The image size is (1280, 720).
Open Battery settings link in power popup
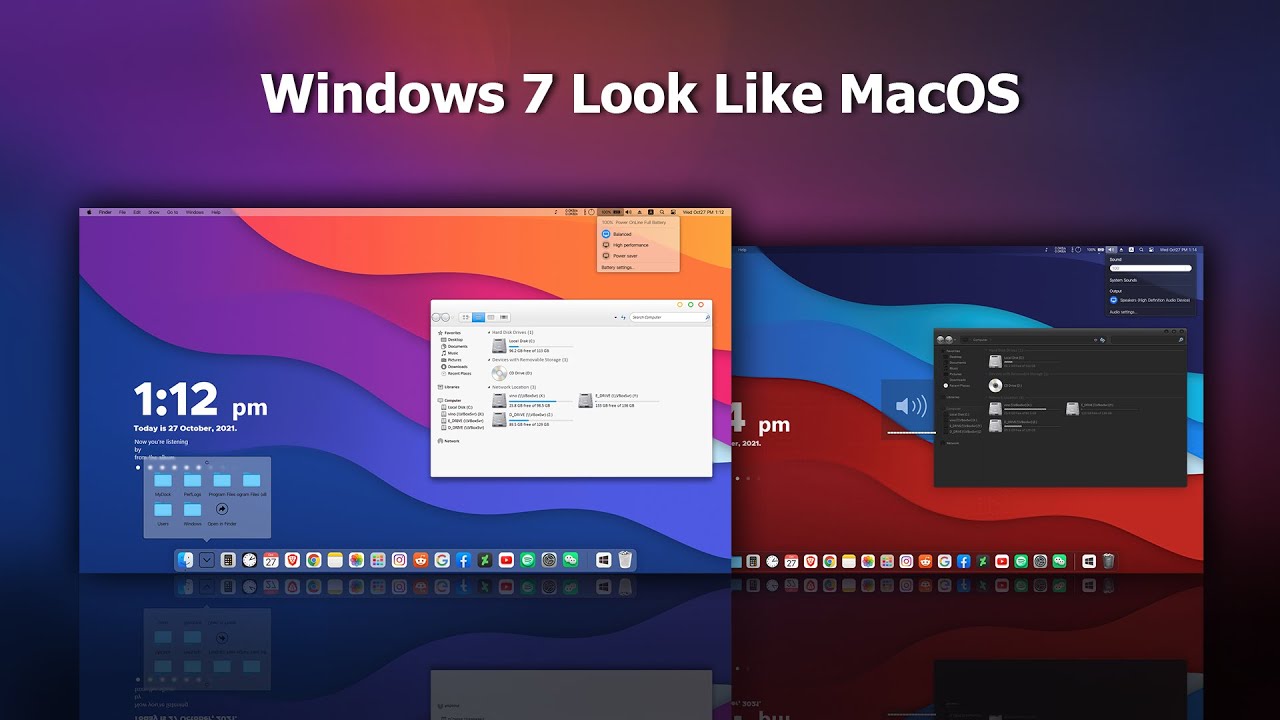pyautogui.click(x=618, y=267)
